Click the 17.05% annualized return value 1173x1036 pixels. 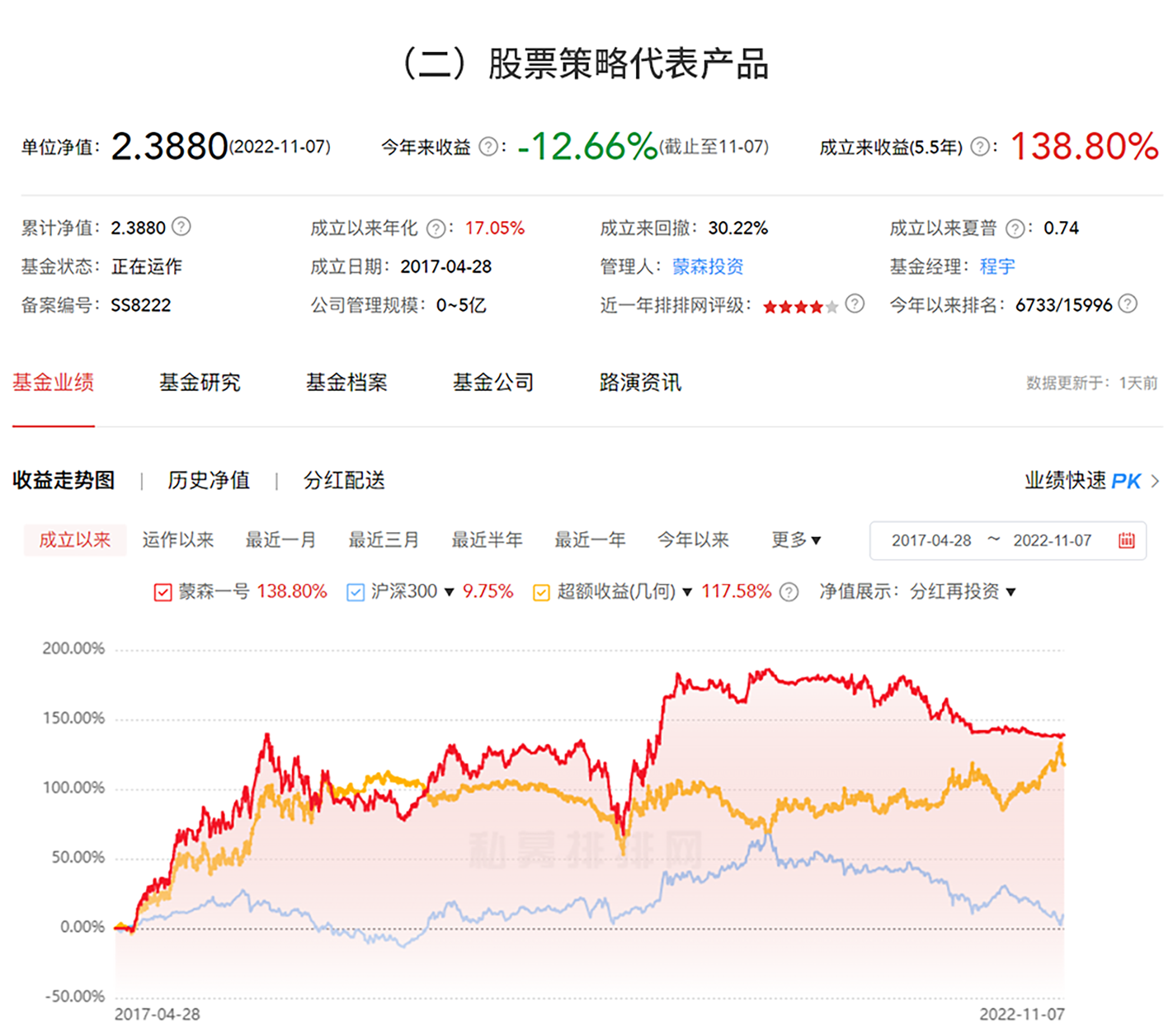click(495, 228)
